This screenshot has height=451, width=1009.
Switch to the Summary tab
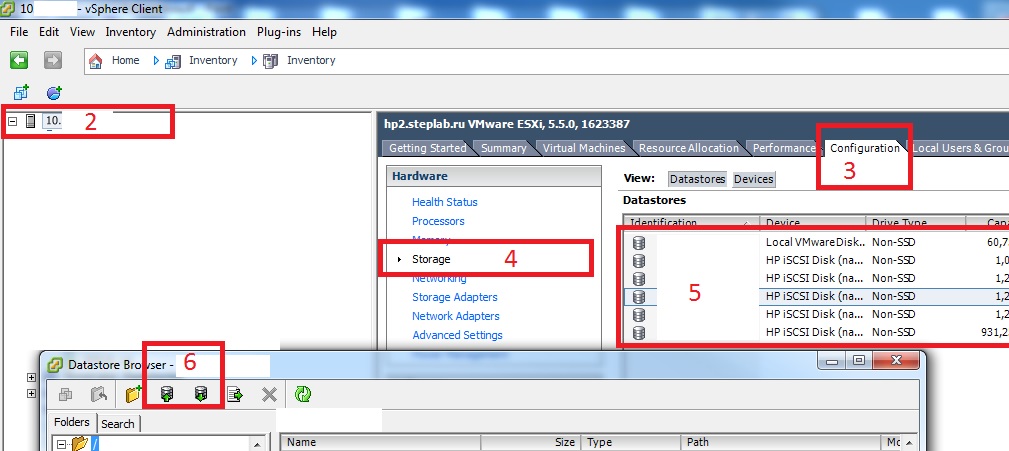tap(503, 148)
